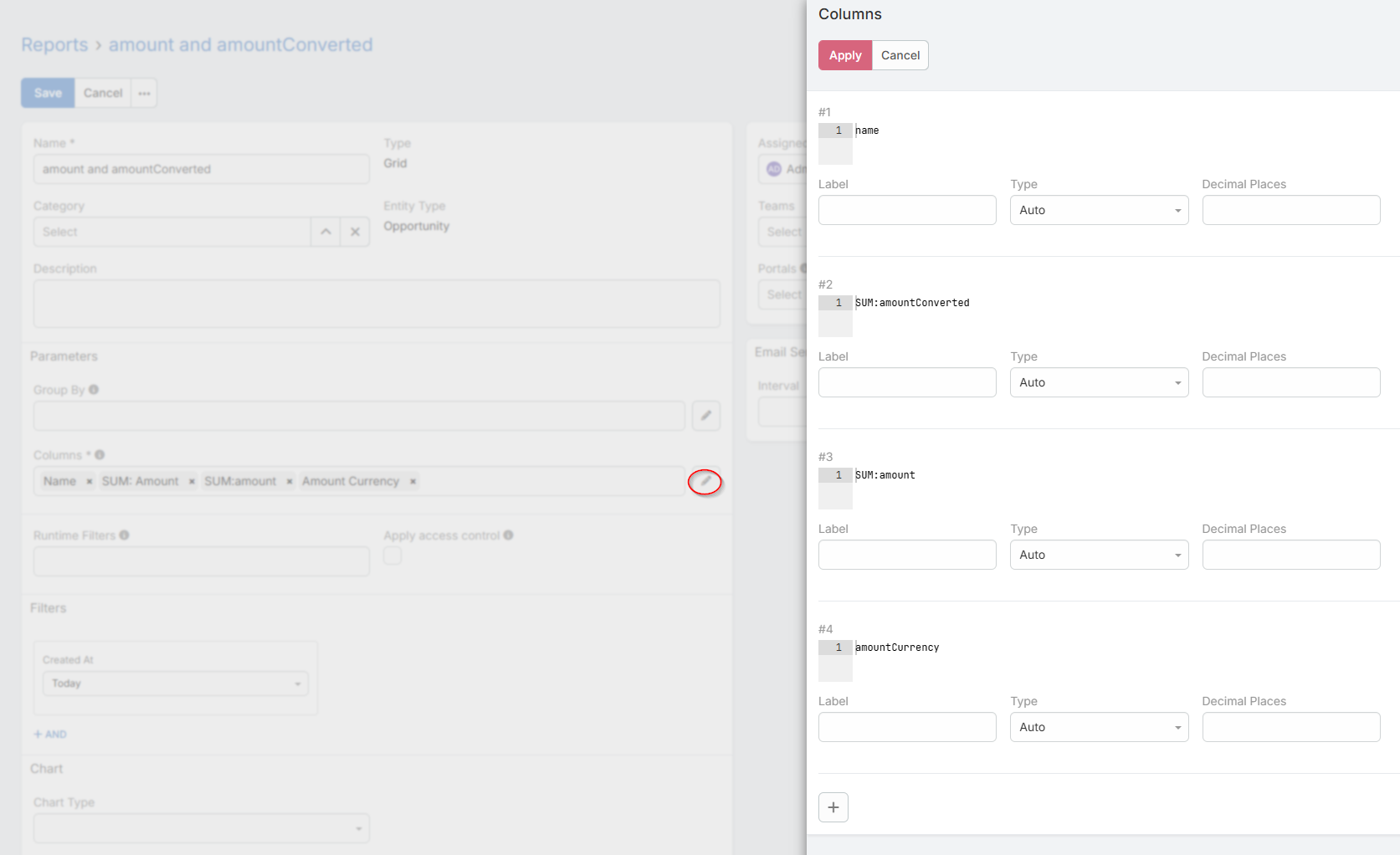1400x855 pixels.
Task: Remove the Amount Currency column tag
Action: tap(413, 482)
